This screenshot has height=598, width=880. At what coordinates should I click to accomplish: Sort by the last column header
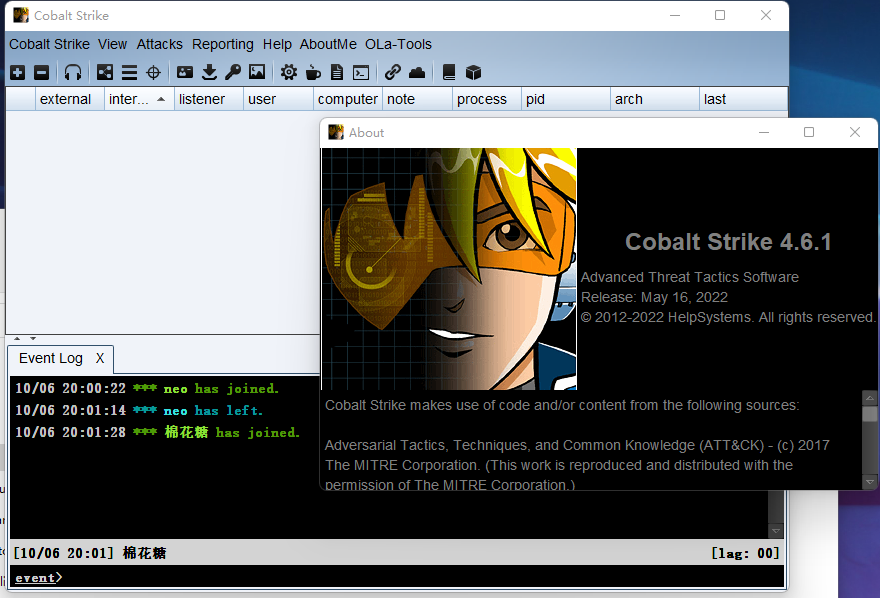[x=744, y=99]
